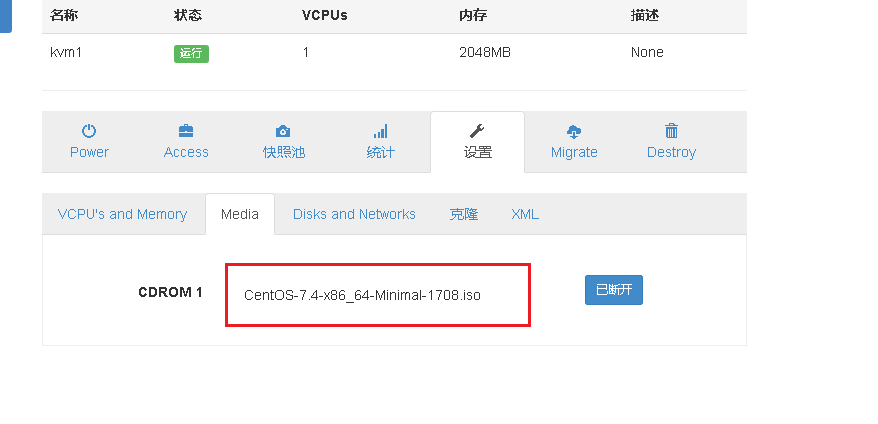The height and width of the screenshot is (424, 878).
Task: Click the bar chart icon above 统计
Action: coord(380,131)
